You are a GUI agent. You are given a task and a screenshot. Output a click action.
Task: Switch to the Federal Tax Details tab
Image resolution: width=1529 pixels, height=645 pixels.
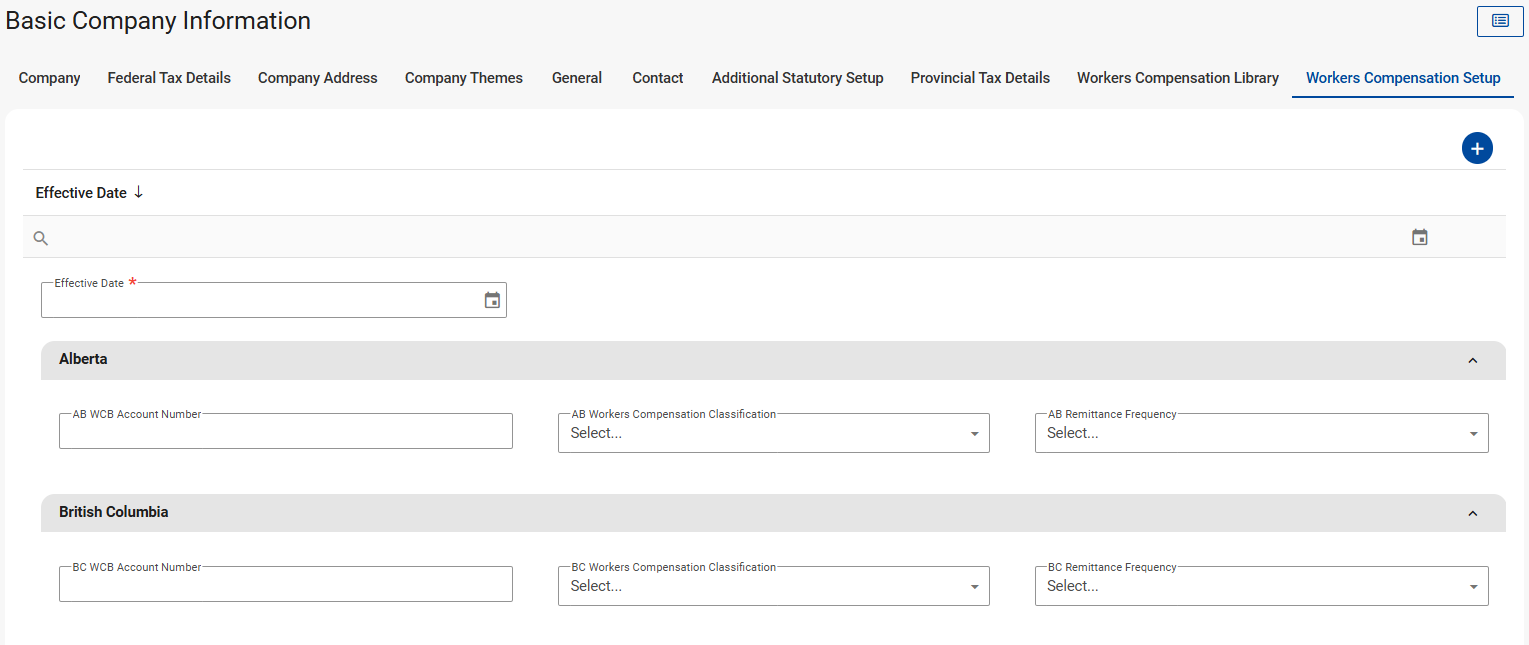169,78
